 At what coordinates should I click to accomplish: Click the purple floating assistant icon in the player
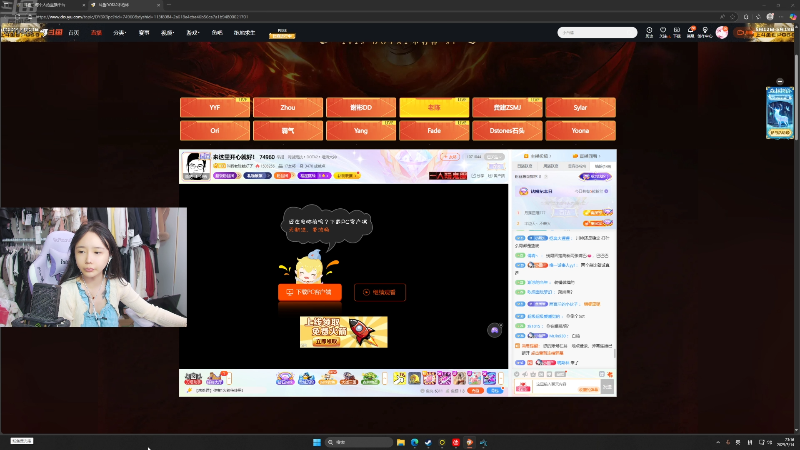coord(494,330)
